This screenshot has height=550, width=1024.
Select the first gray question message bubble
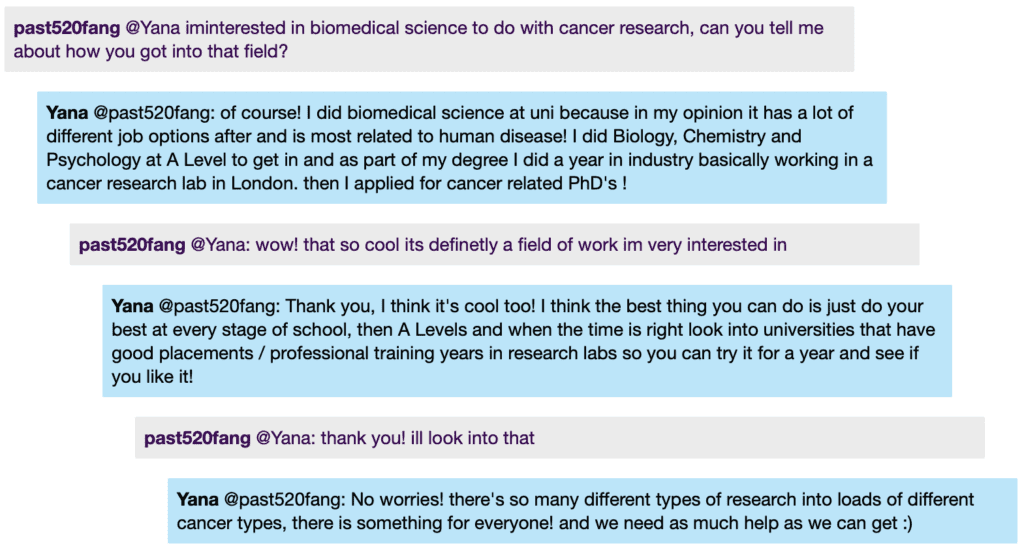[x=429, y=39]
